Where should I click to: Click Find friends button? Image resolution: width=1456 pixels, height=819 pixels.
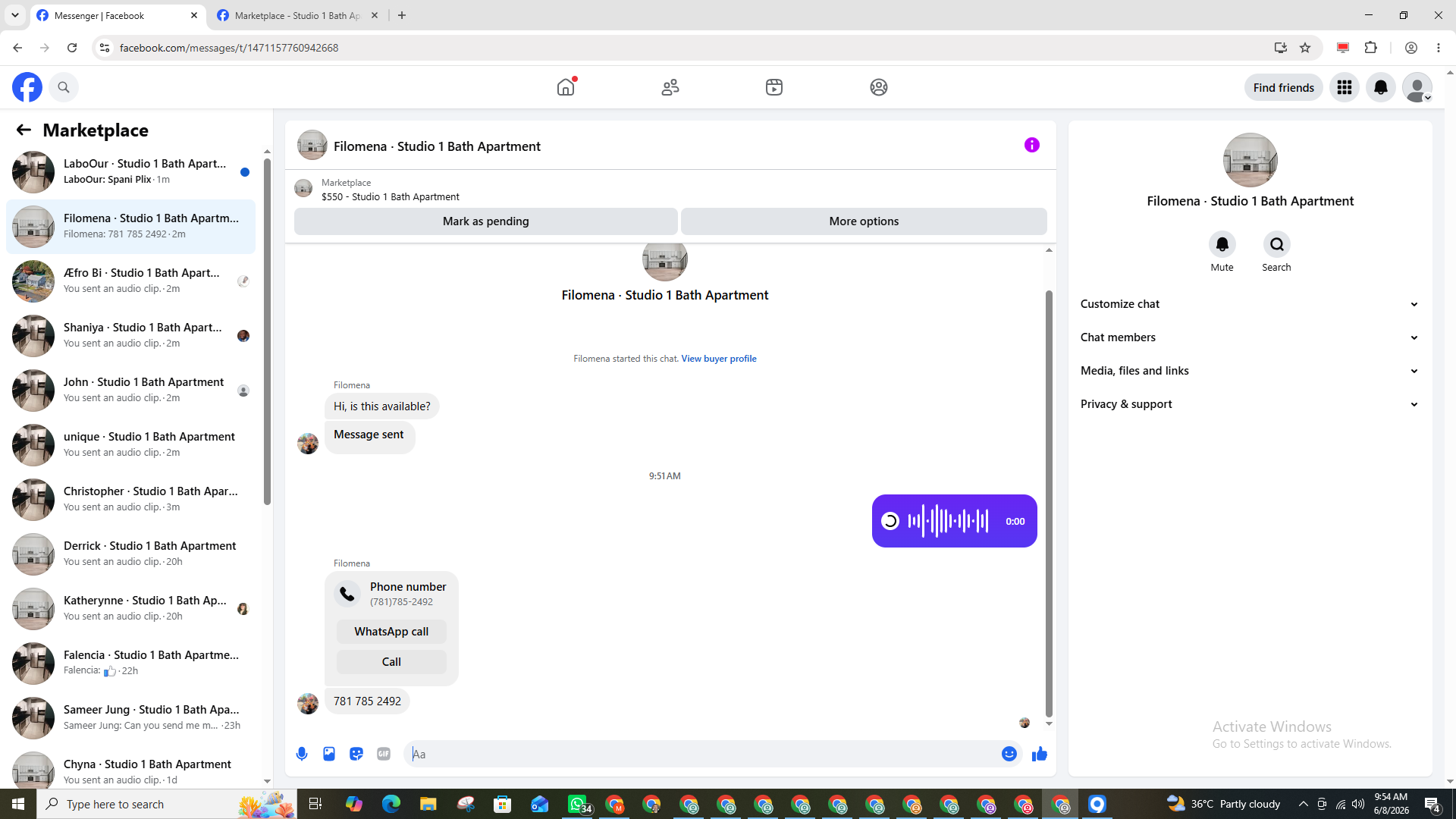1283,87
